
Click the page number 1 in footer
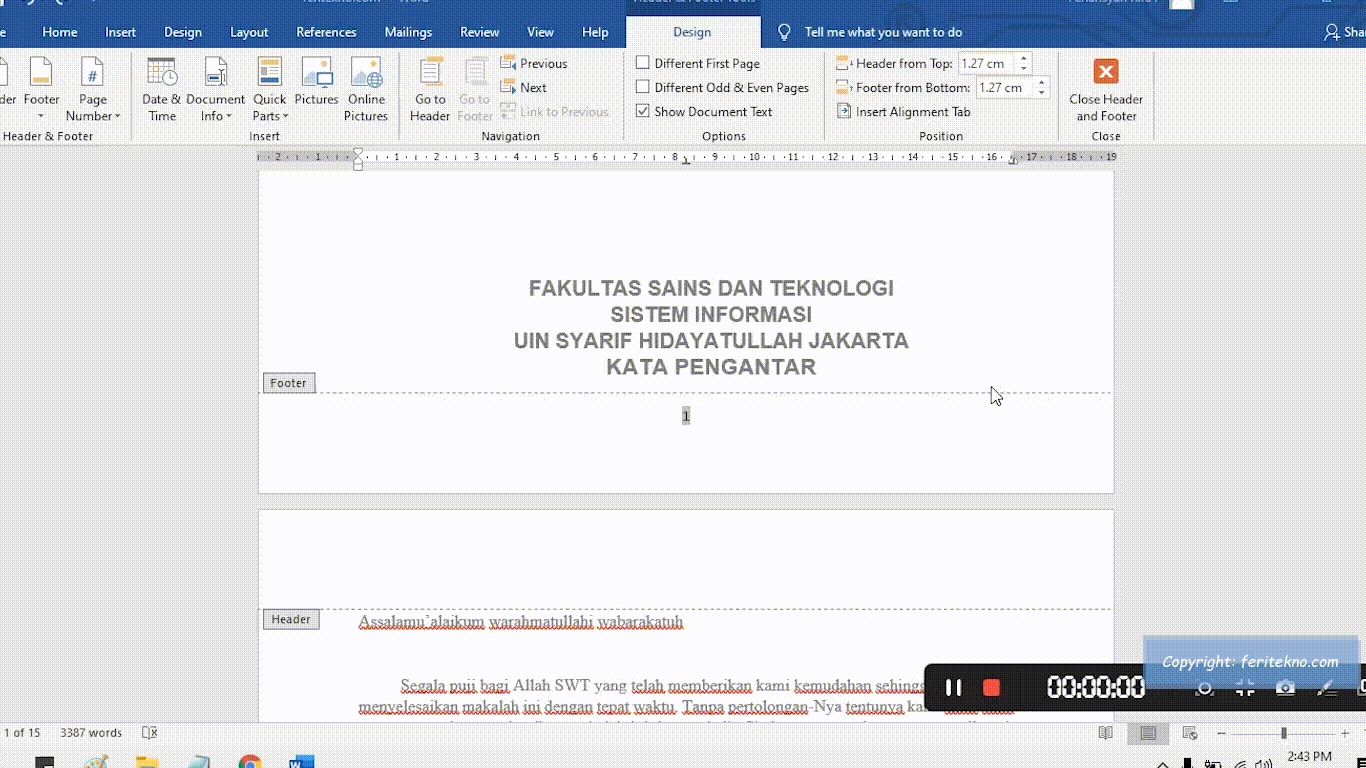(686, 415)
